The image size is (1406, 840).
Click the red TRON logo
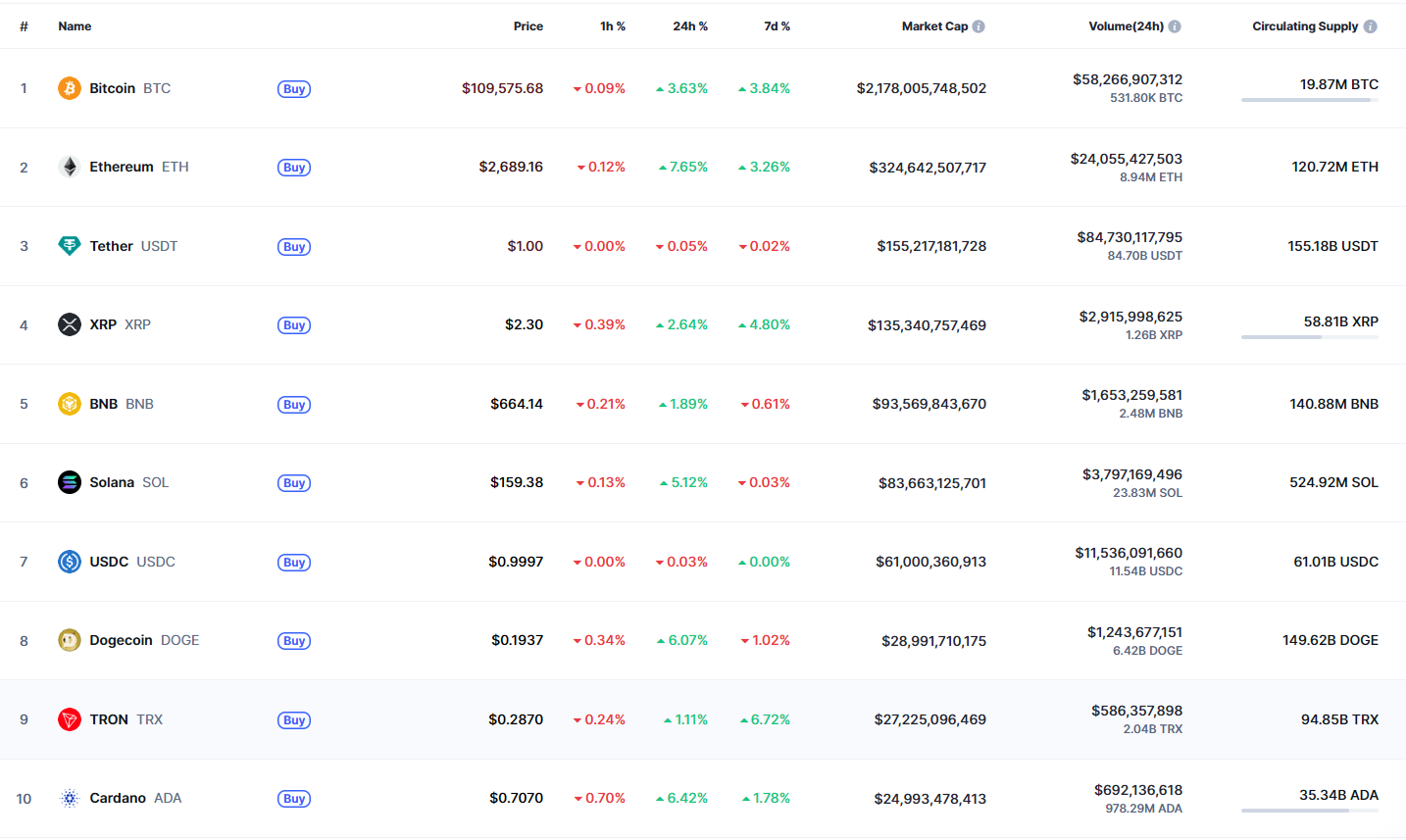pyautogui.click(x=70, y=719)
